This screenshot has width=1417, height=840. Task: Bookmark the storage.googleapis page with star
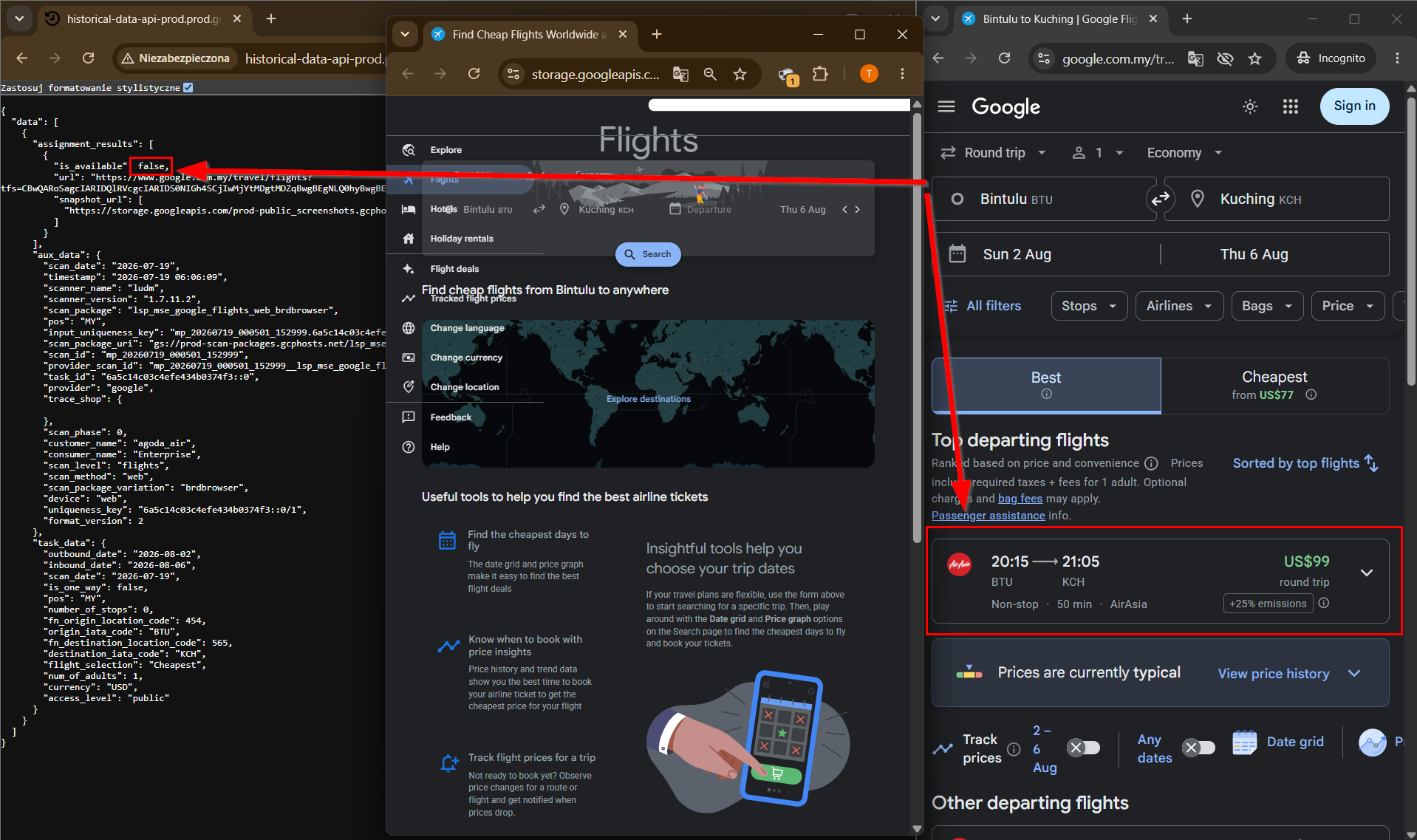740,74
